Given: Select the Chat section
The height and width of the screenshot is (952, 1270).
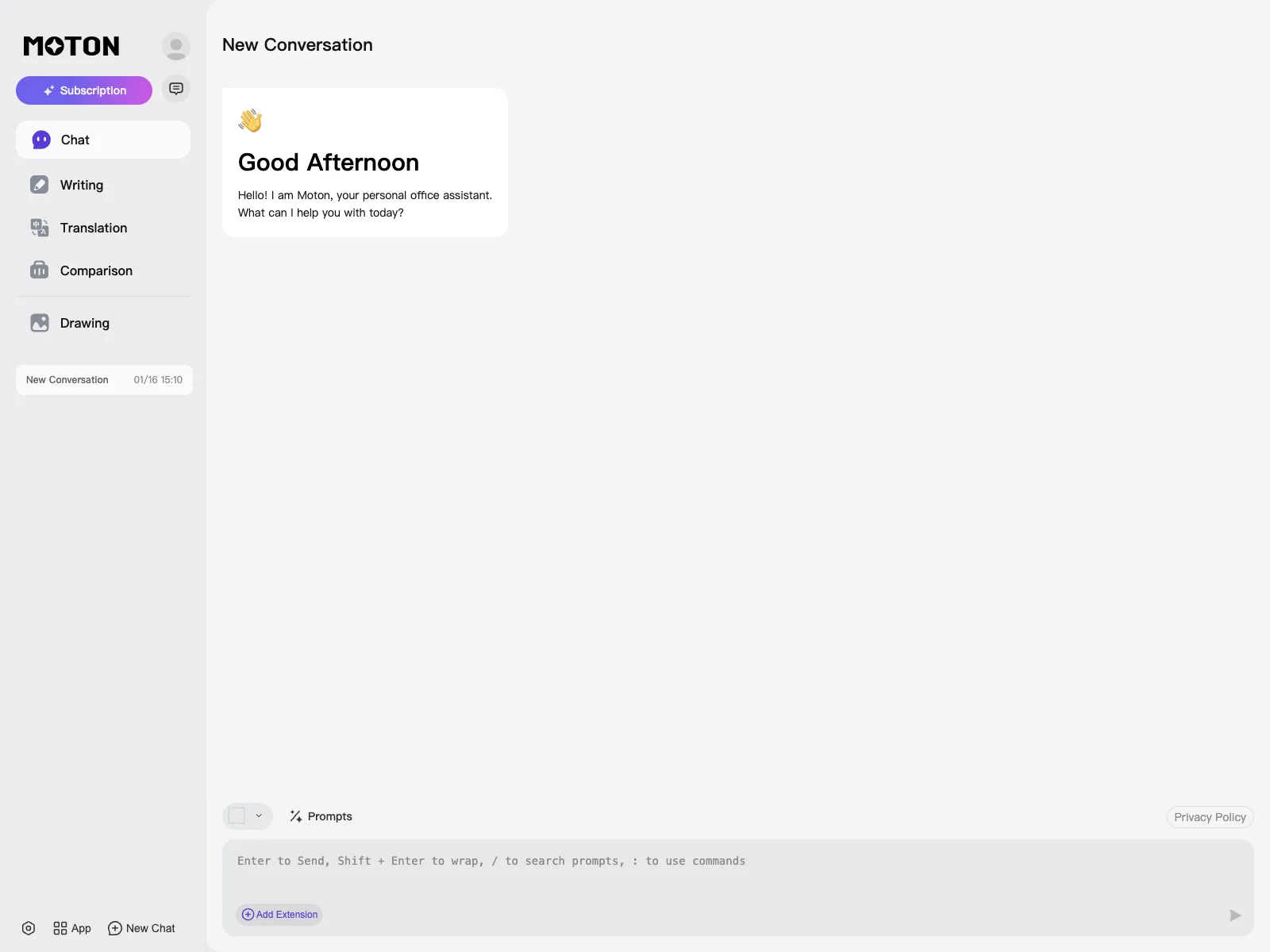Looking at the screenshot, I should 103,140.
